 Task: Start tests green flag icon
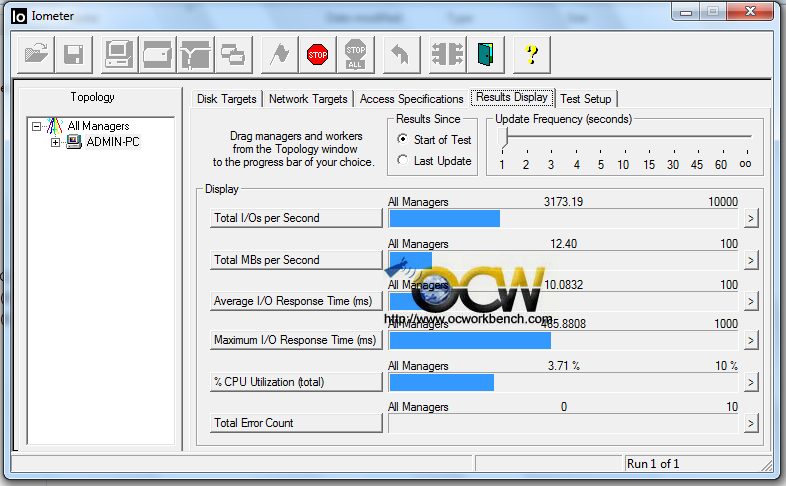click(280, 54)
